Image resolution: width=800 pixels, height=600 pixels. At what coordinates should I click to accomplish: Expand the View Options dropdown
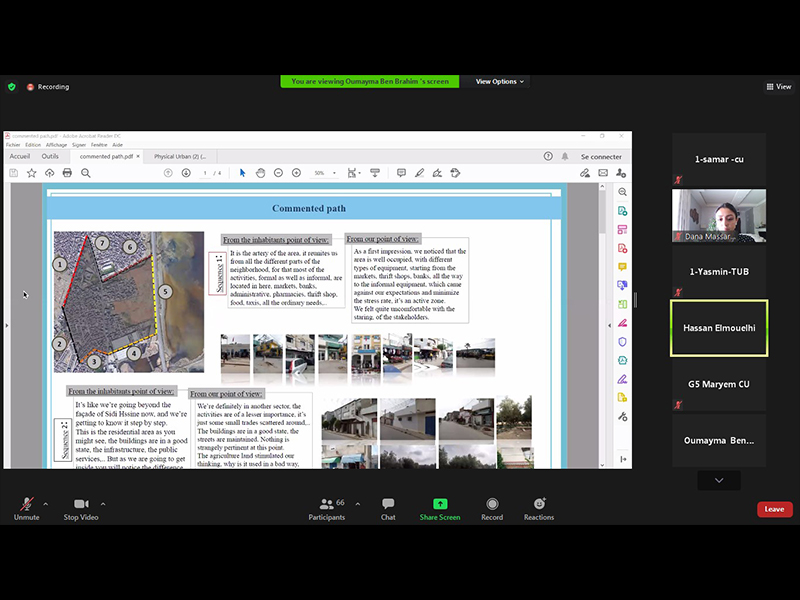tap(499, 82)
